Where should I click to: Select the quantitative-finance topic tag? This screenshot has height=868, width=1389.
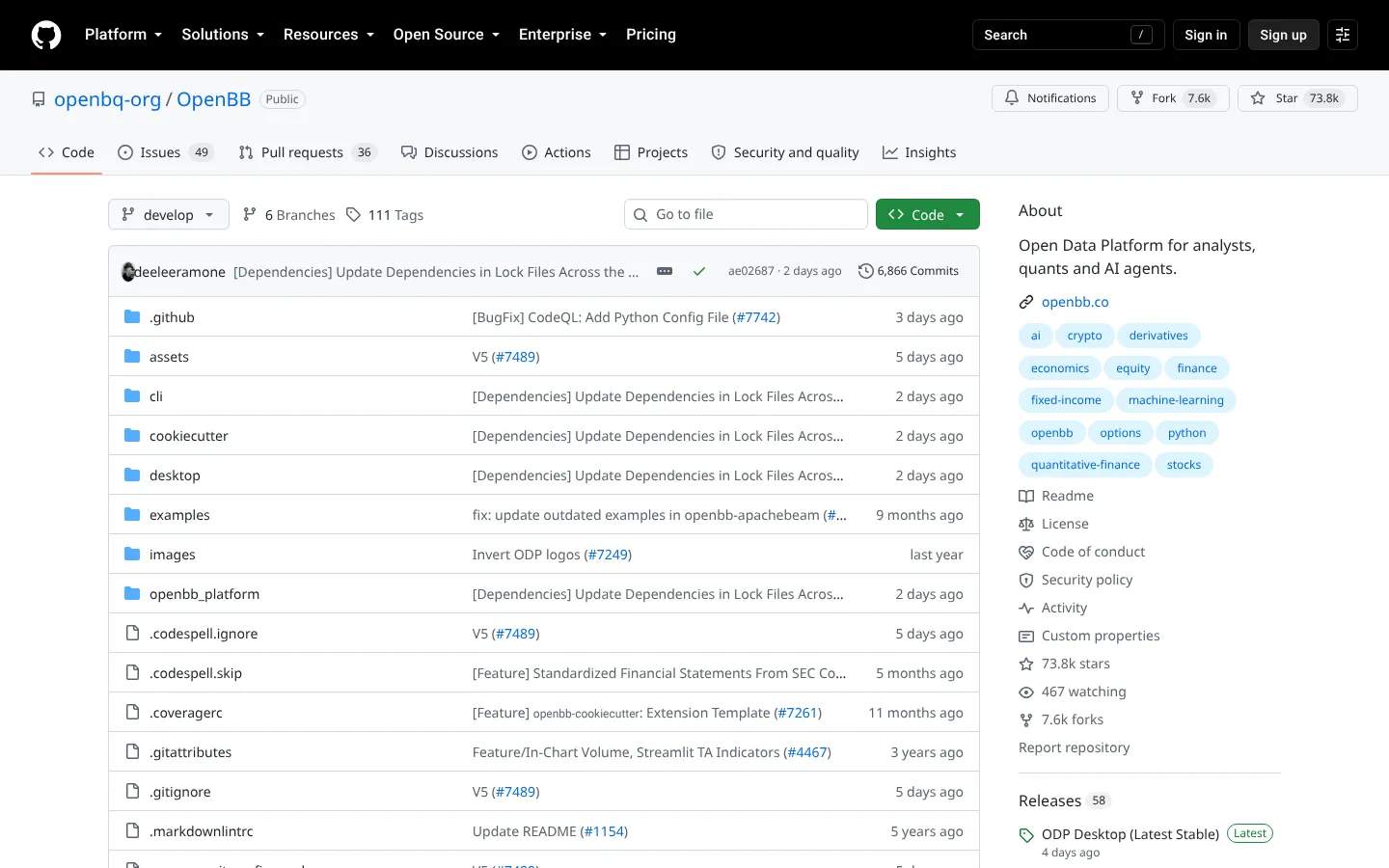tap(1085, 465)
